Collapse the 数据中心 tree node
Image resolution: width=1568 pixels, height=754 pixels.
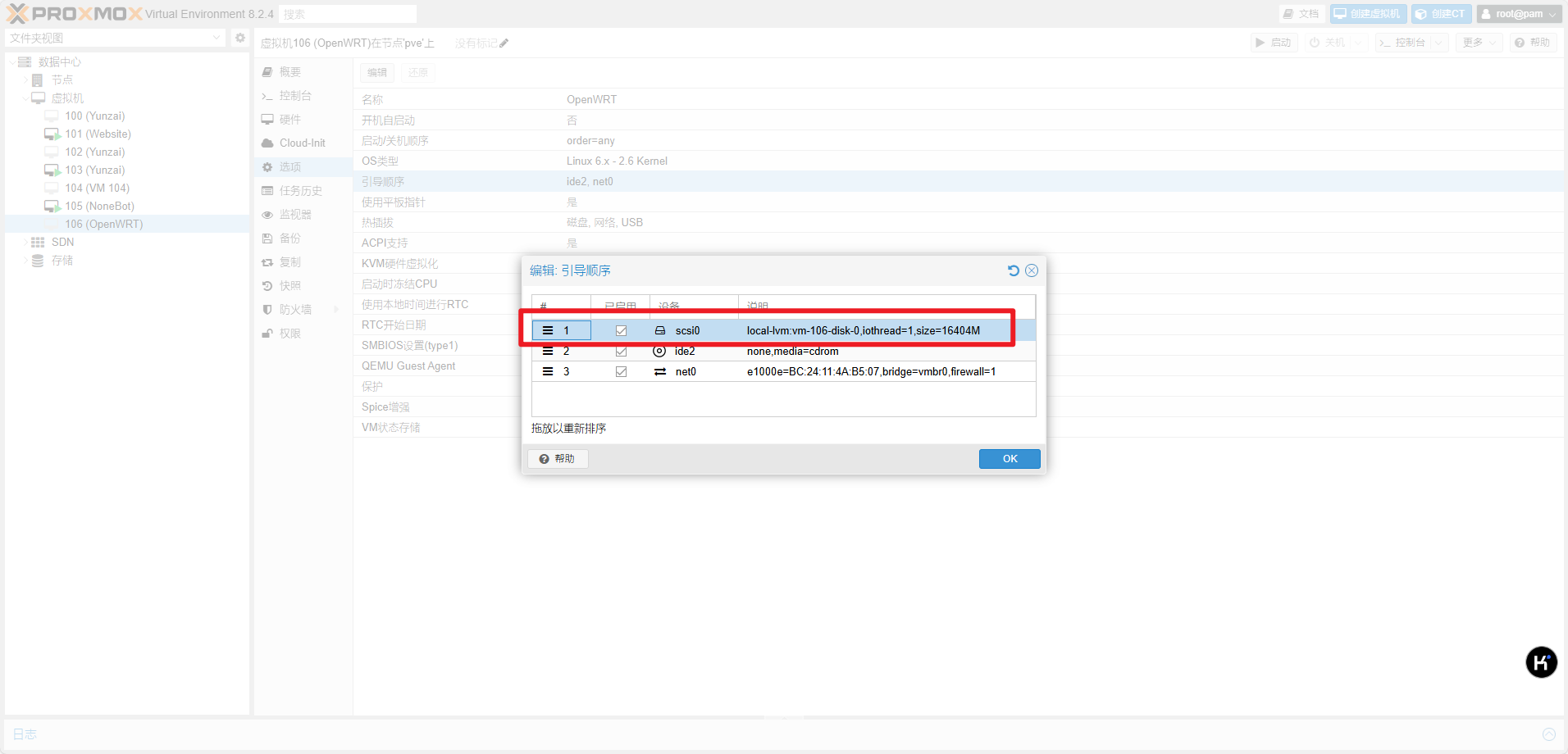(x=11, y=62)
